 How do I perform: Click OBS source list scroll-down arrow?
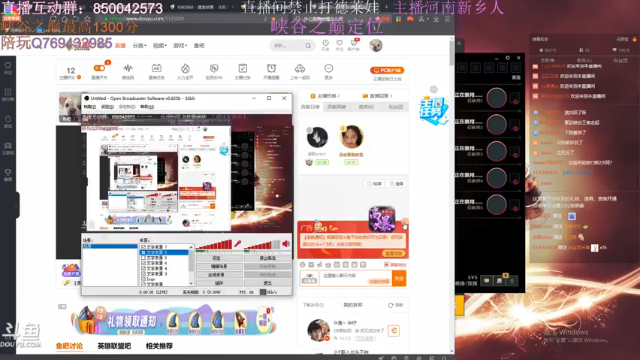[191, 283]
